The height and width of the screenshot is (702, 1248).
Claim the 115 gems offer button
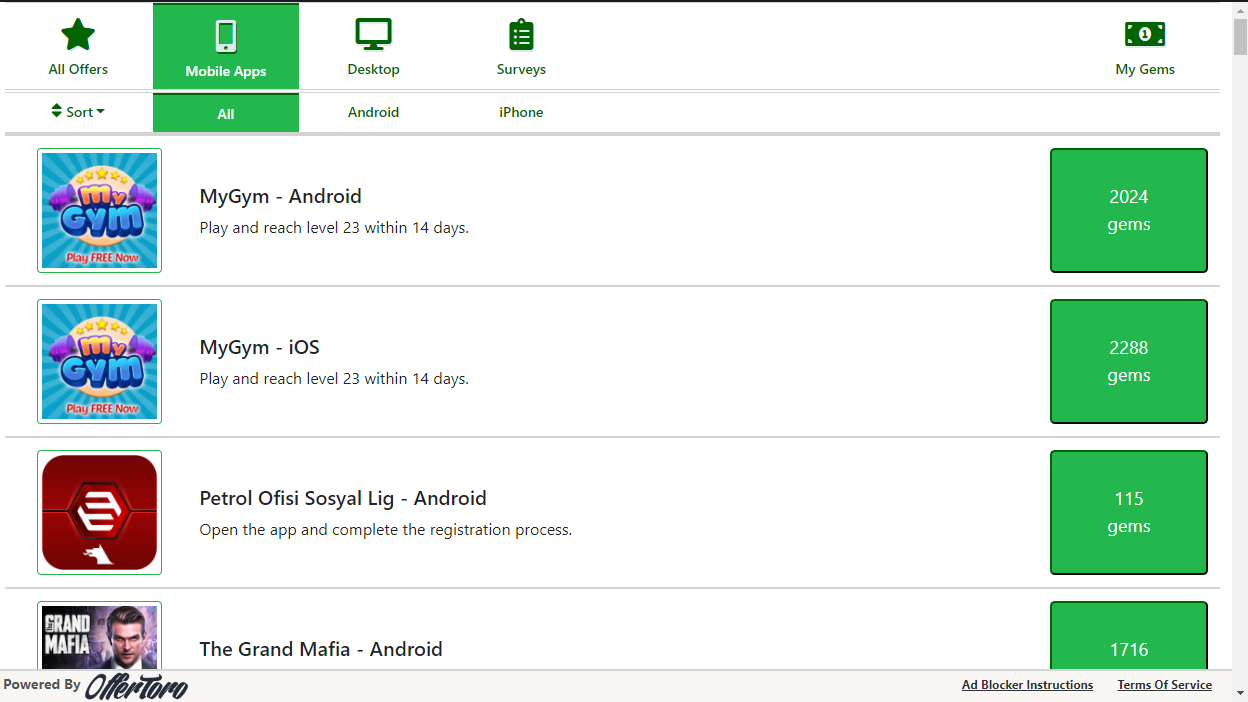point(1128,512)
